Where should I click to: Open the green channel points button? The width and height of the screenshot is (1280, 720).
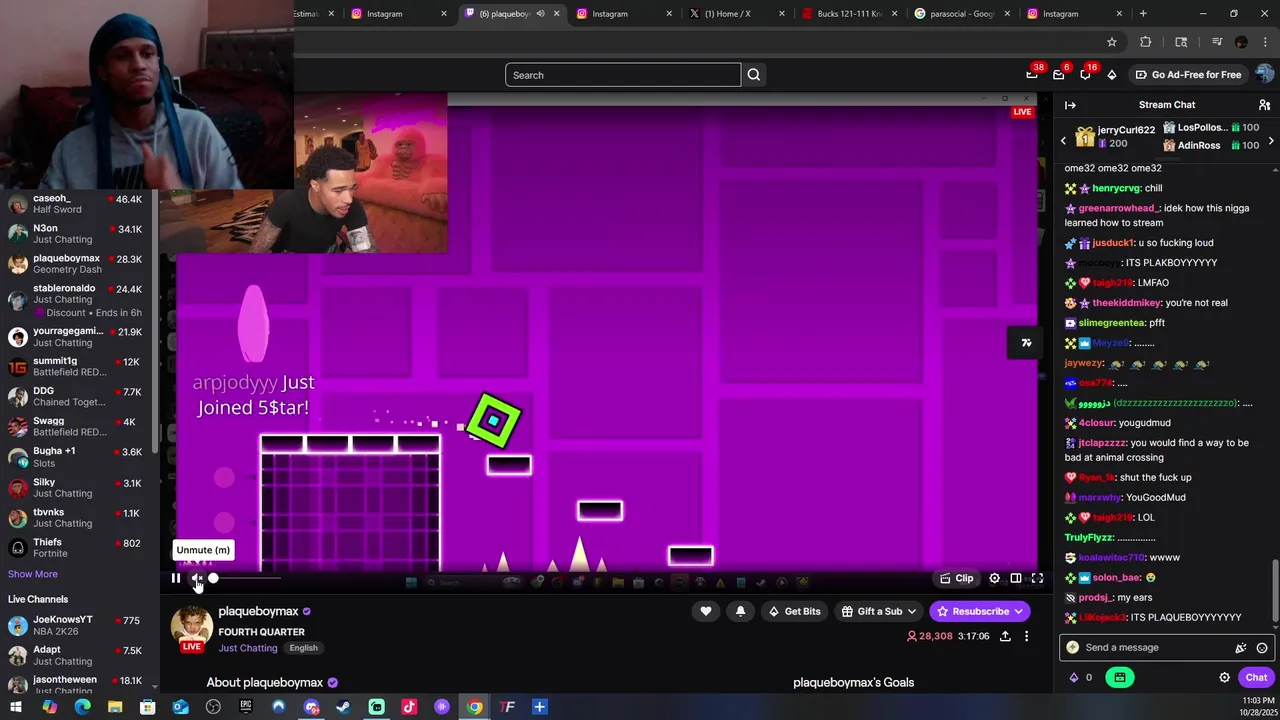(1119, 677)
